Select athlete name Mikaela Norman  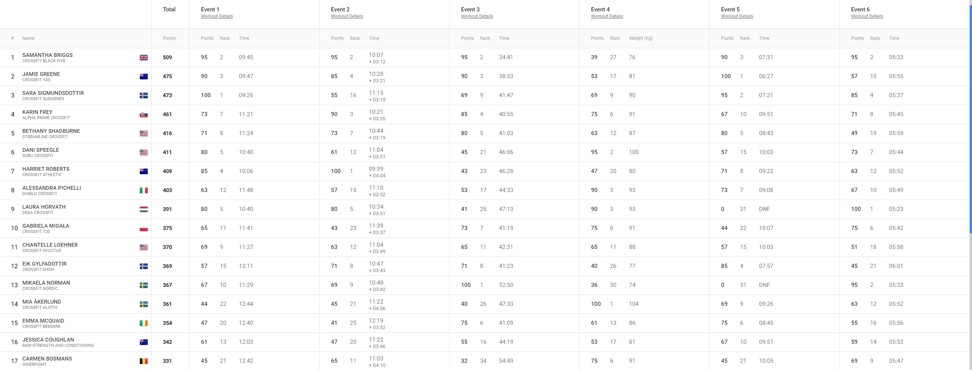[x=46, y=283]
